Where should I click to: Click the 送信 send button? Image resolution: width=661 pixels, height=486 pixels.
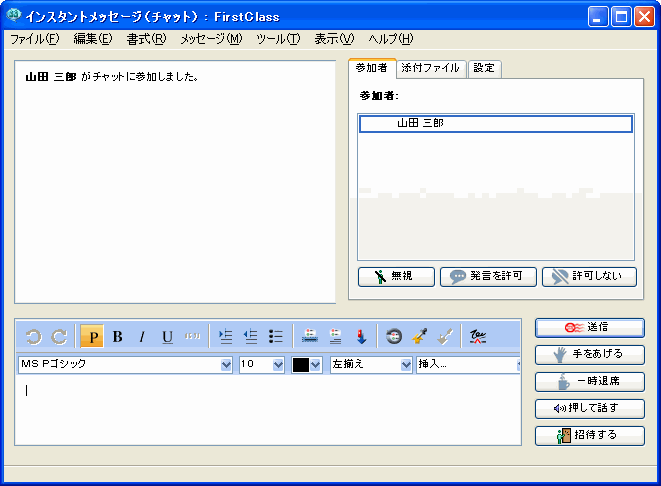point(589,327)
